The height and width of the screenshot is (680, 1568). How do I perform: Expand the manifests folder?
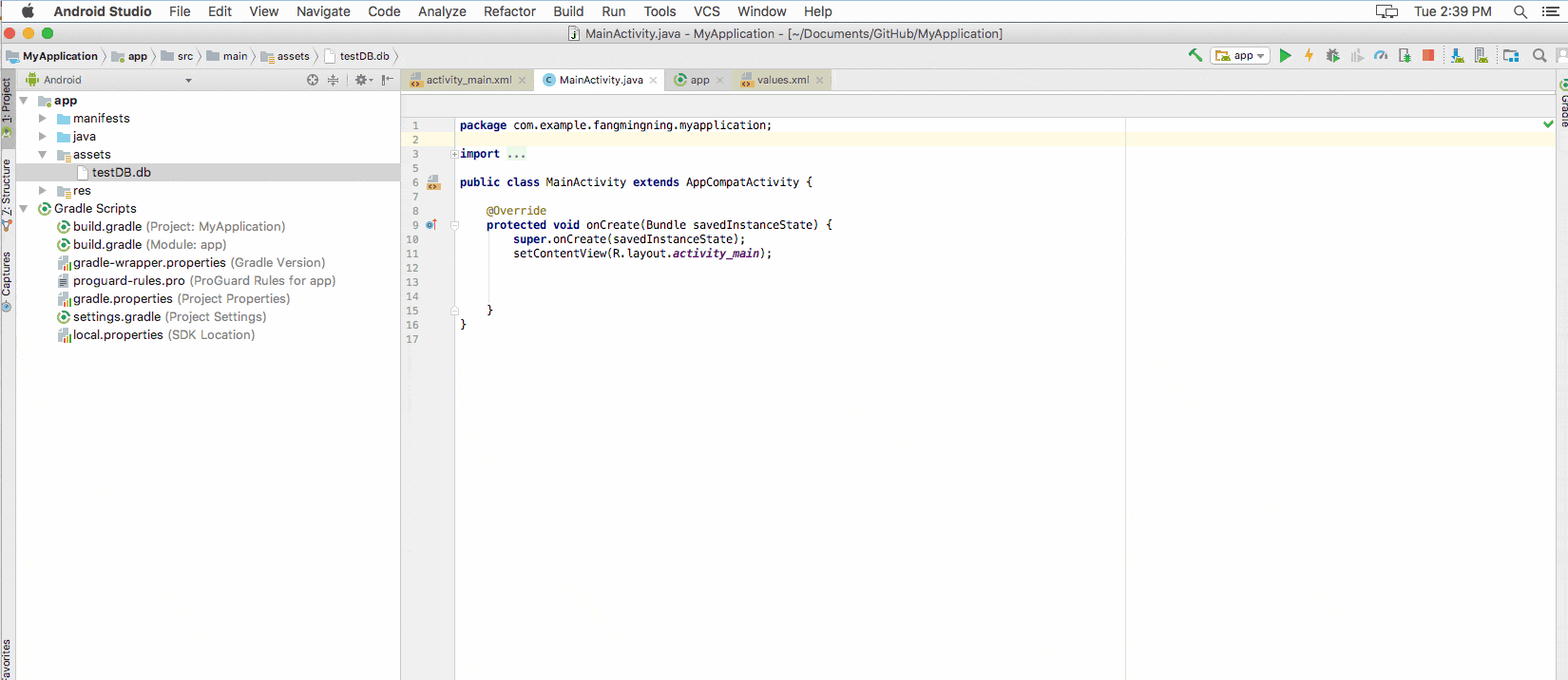click(x=43, y=119)
